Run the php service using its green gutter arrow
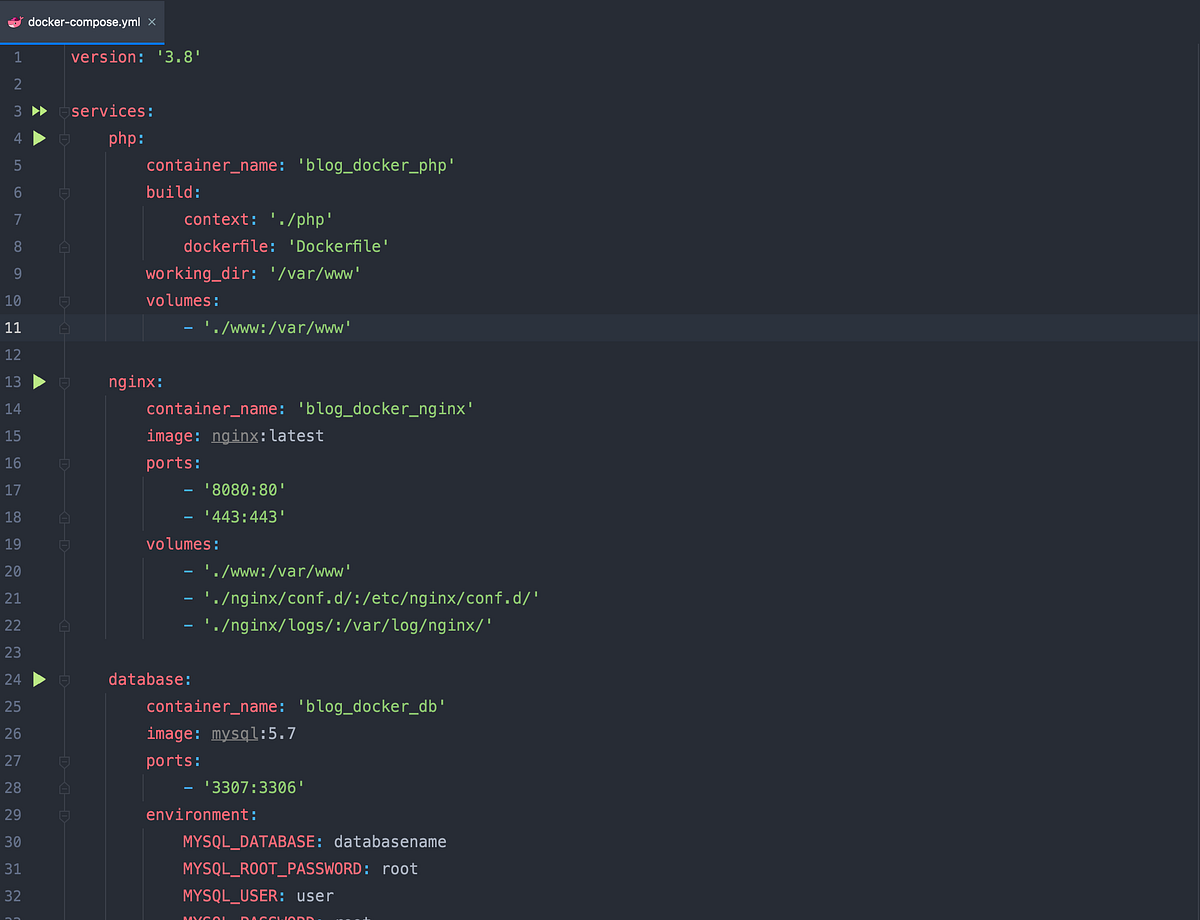The height and width of the screenshot is (920, 1200). [x=39, y=138]
